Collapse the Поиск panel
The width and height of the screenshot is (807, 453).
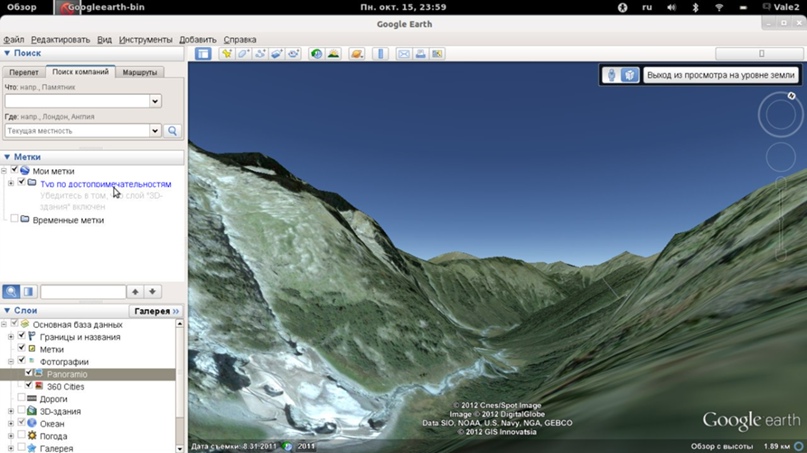coord(7,53)
